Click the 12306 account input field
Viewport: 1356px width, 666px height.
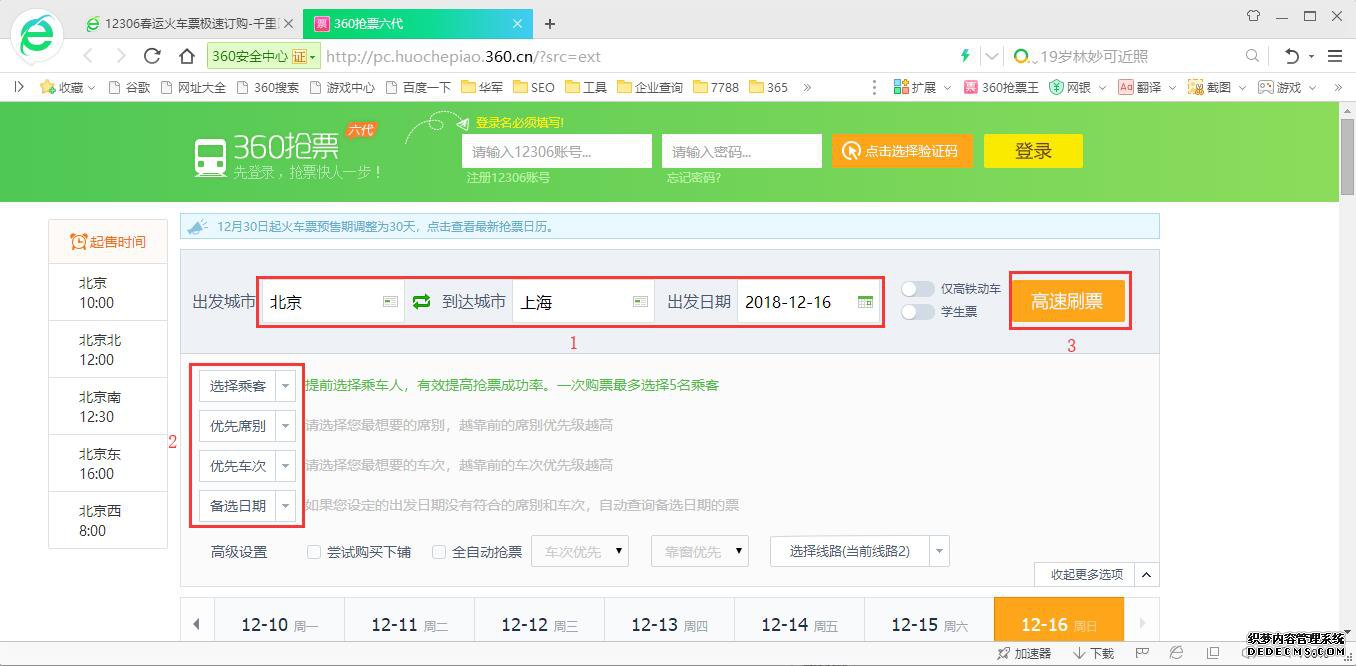click(x=557, y=151)
